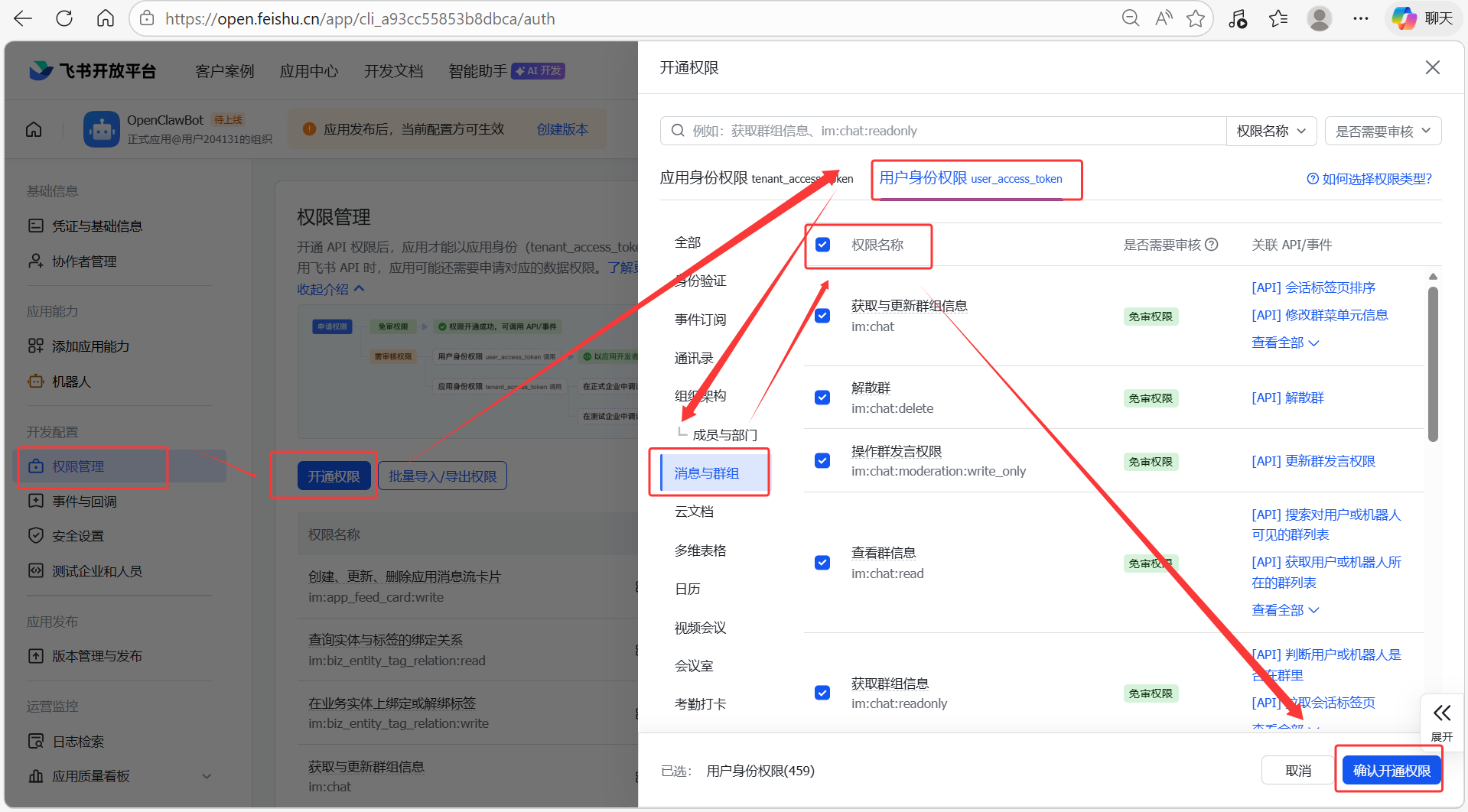Uncheck 获取与更新群组信息 im:chat checkbox
Viewport: 1468px width, 812px height.
coord(822,316)
